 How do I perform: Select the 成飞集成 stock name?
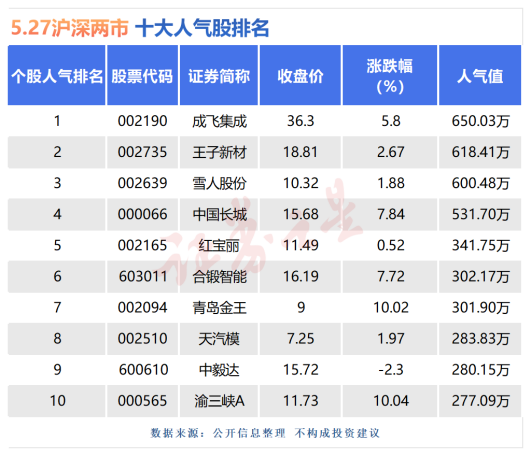pyautogui.click(x=219, y=121)
